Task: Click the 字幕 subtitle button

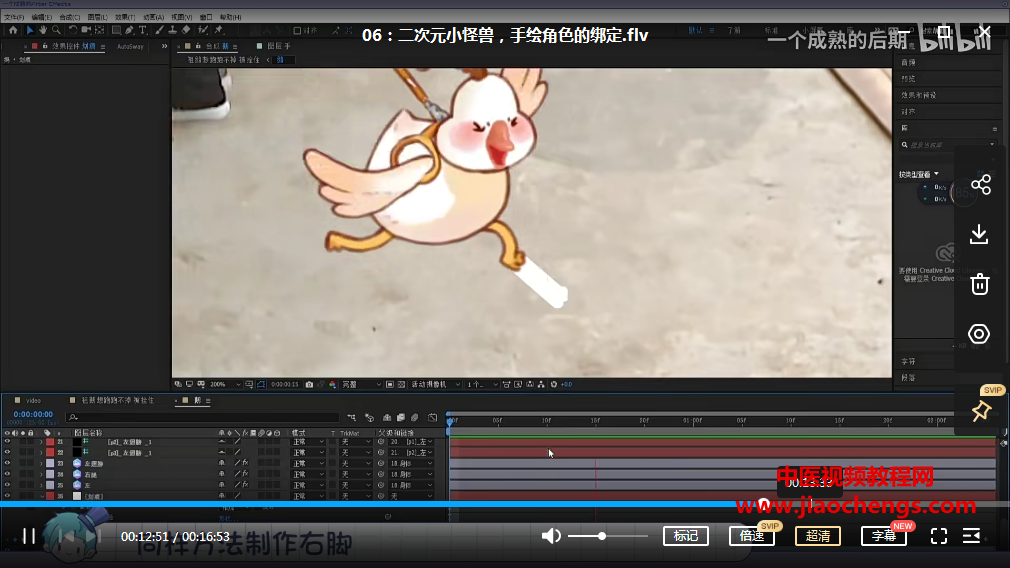Action: 884,536
